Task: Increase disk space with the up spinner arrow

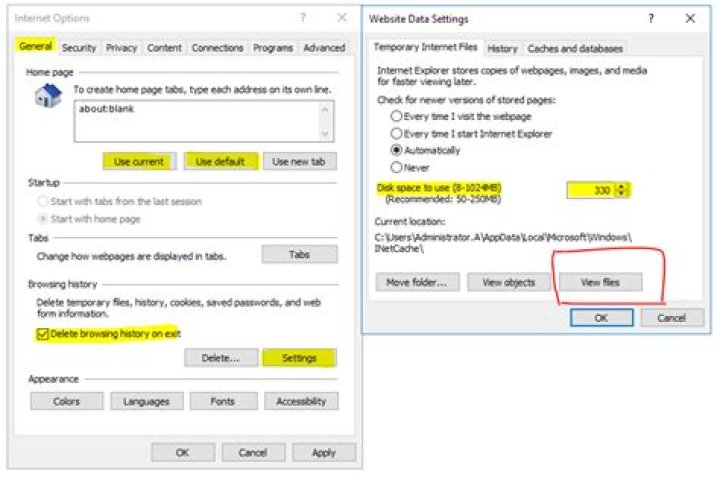Action: (x=621, y=186)
